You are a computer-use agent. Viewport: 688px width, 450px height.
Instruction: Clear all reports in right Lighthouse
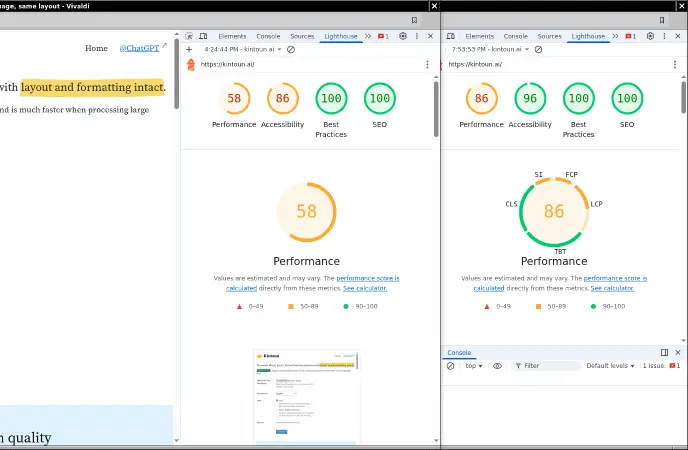coord(538,50)
